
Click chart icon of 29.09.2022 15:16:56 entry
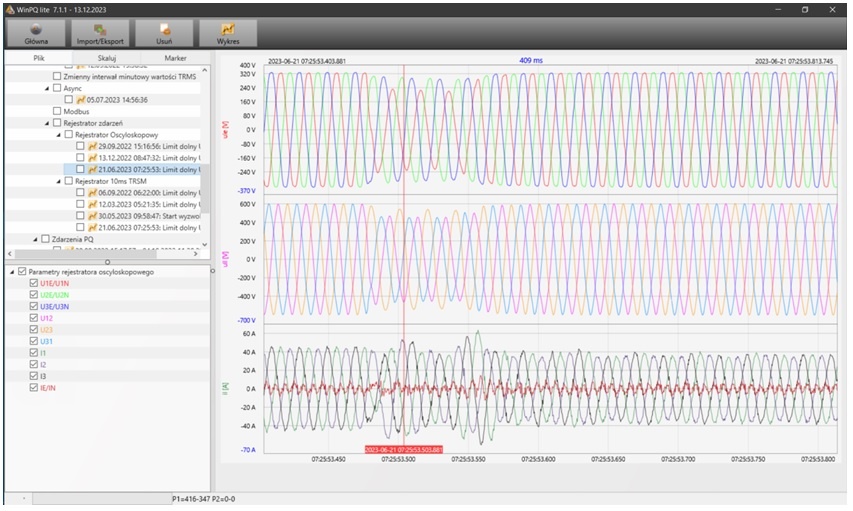92,146
